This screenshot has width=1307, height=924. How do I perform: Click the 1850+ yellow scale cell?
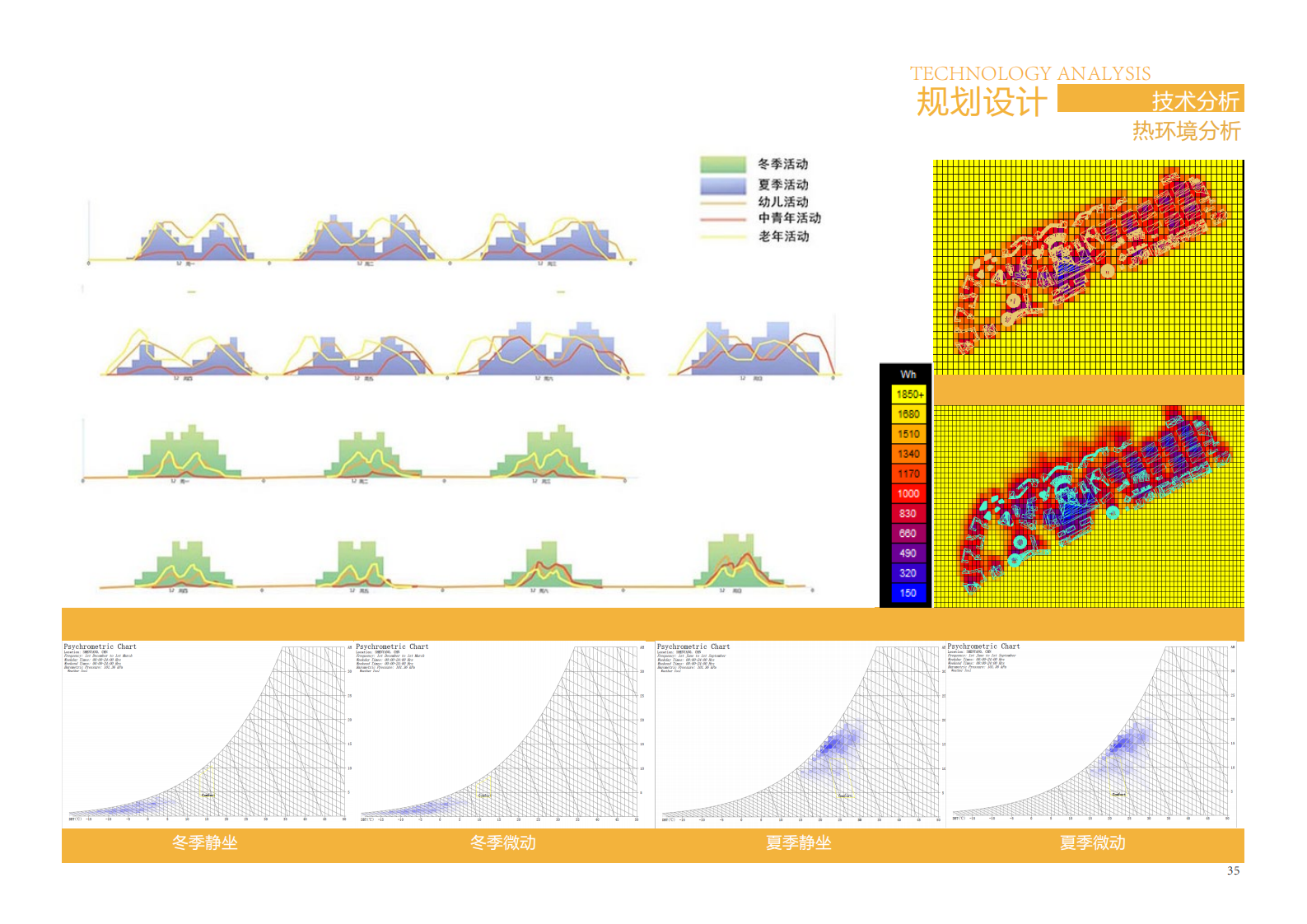click(908, 394)
